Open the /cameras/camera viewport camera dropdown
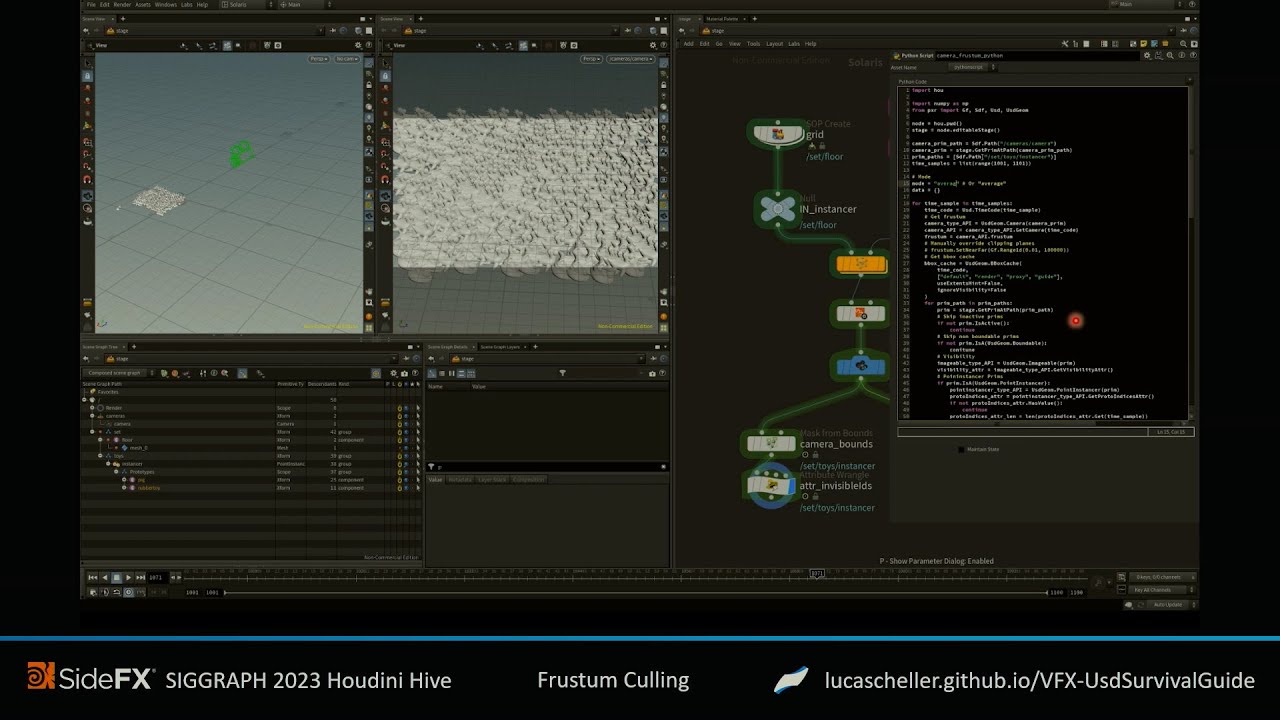This screenshot has width=1280, height=720. coord(630,59)
